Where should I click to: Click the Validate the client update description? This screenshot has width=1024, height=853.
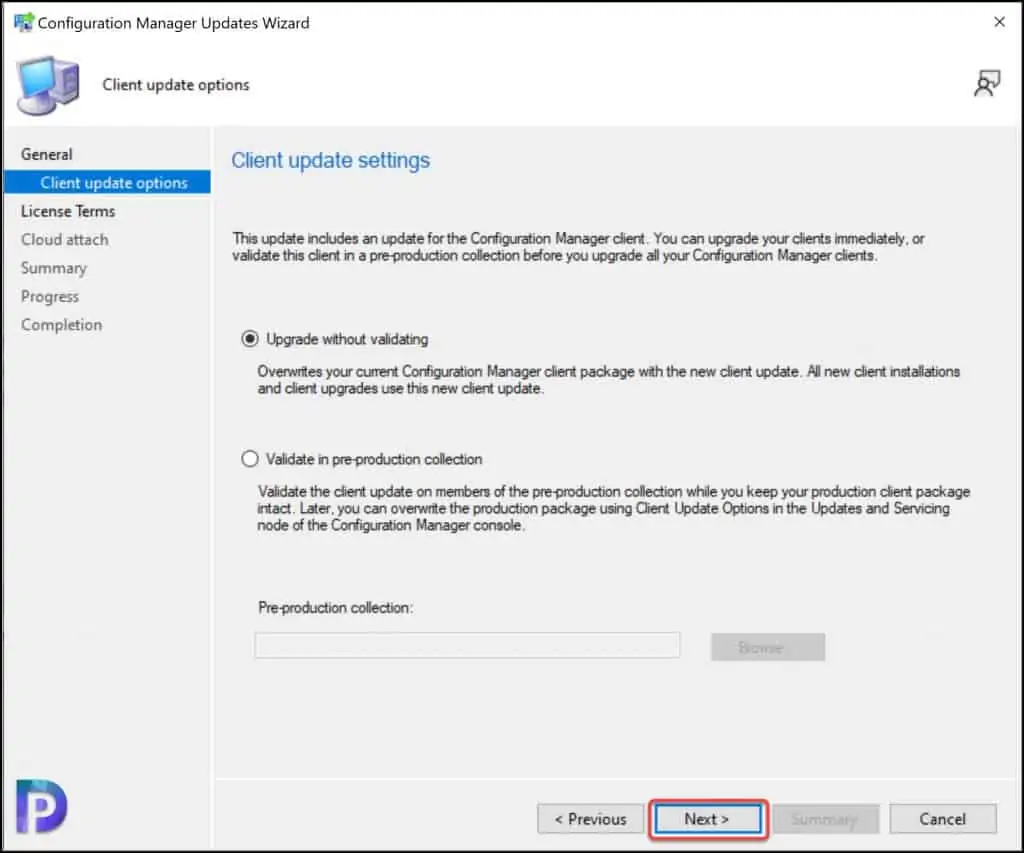coord(614,508)
